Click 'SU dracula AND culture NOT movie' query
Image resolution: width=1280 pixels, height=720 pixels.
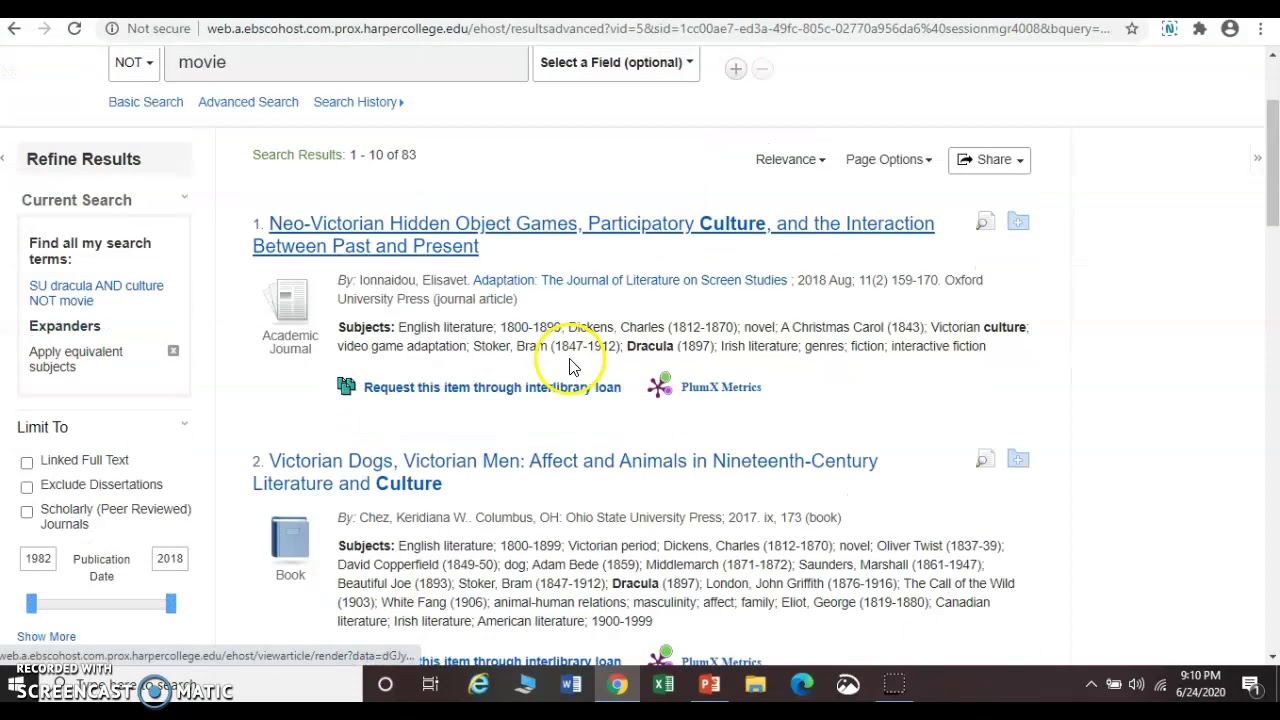96,293
